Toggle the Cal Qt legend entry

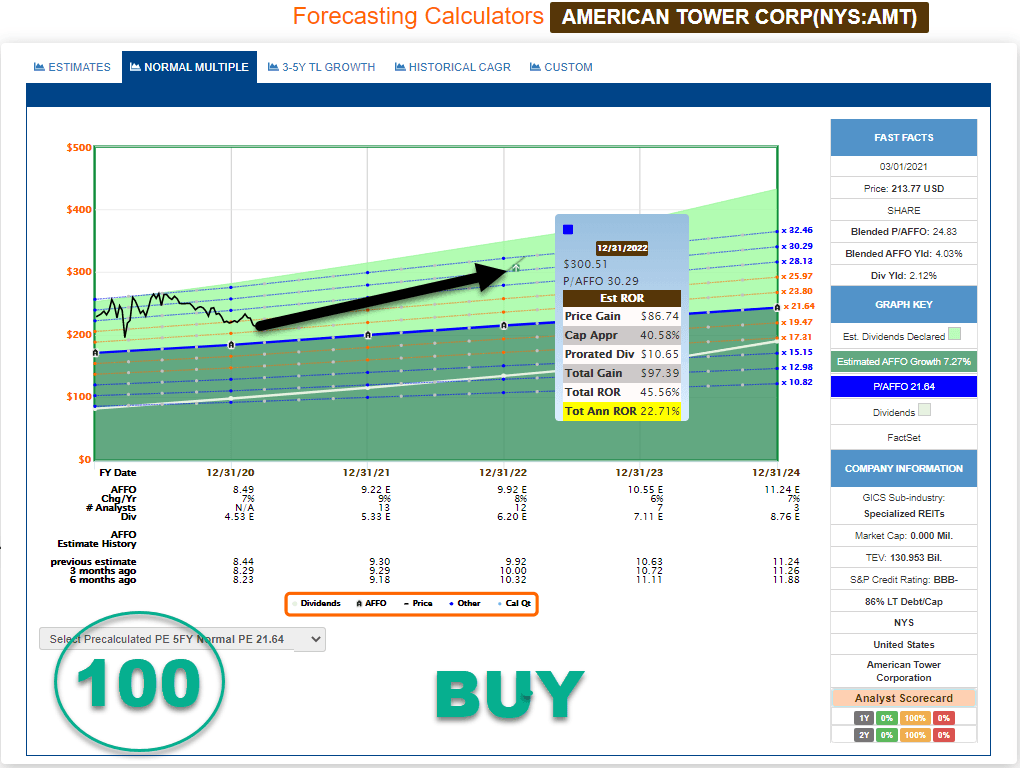[515, 603]
